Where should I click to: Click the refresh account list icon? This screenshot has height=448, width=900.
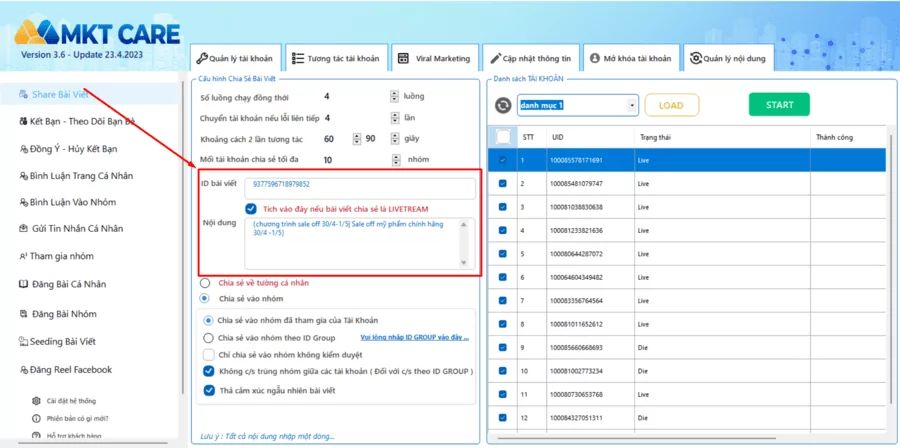(x=502, y=105)
